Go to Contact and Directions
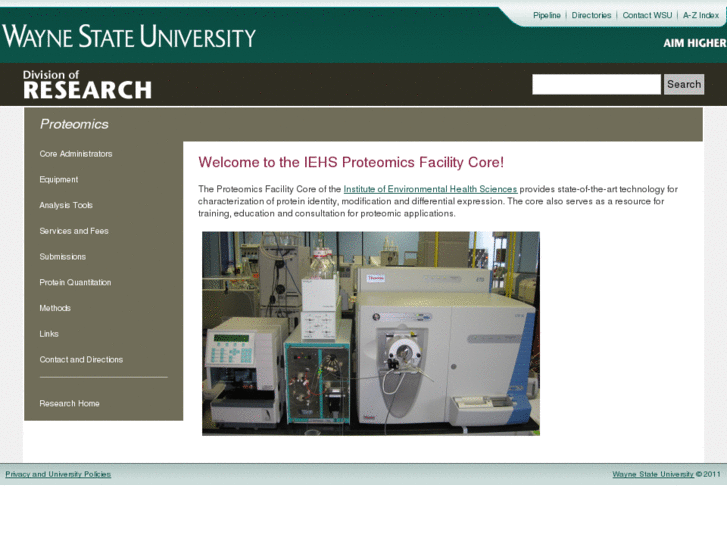Viewport: 727px width, 545px height. [x=81, y=359]
